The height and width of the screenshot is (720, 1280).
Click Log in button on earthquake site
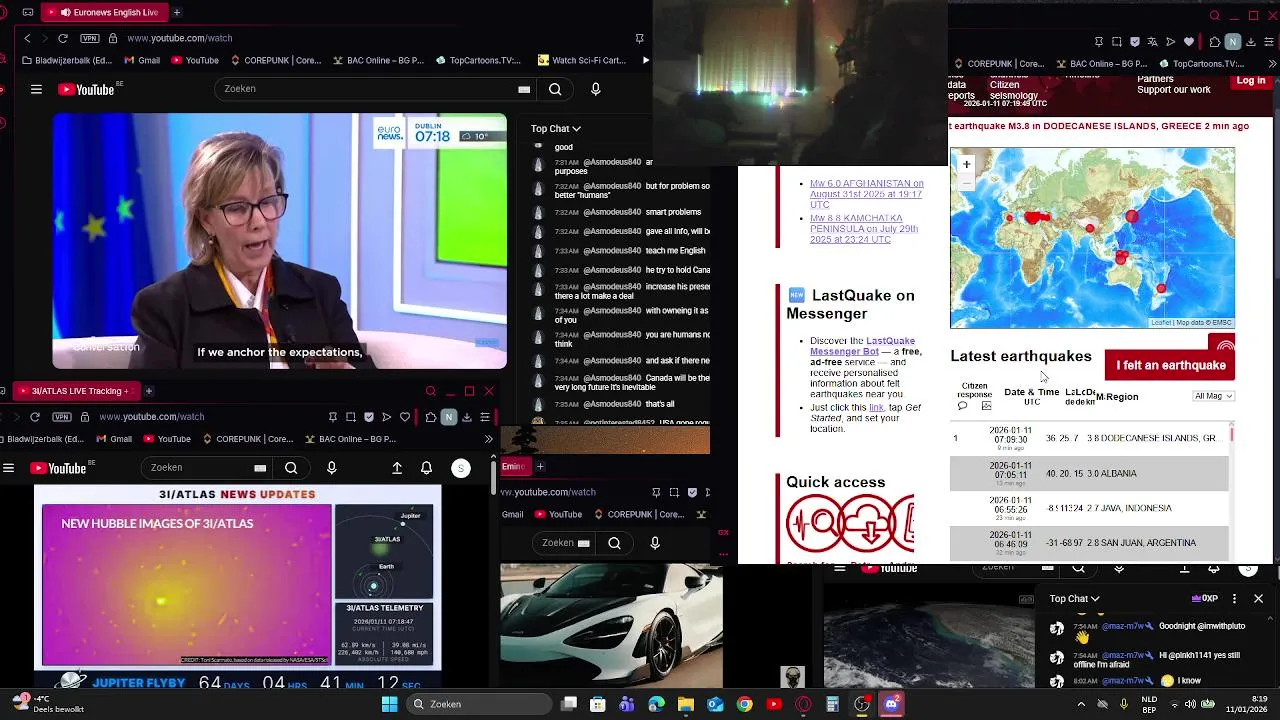(x=1251, y=81)
